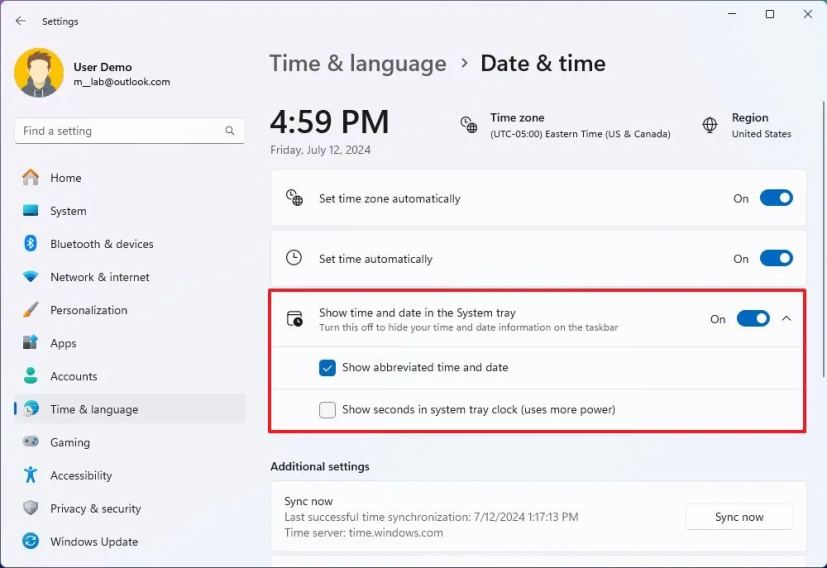Check Show seconds in system tray clock
Screen dimensions: 827x568
(x=327, y=409)
